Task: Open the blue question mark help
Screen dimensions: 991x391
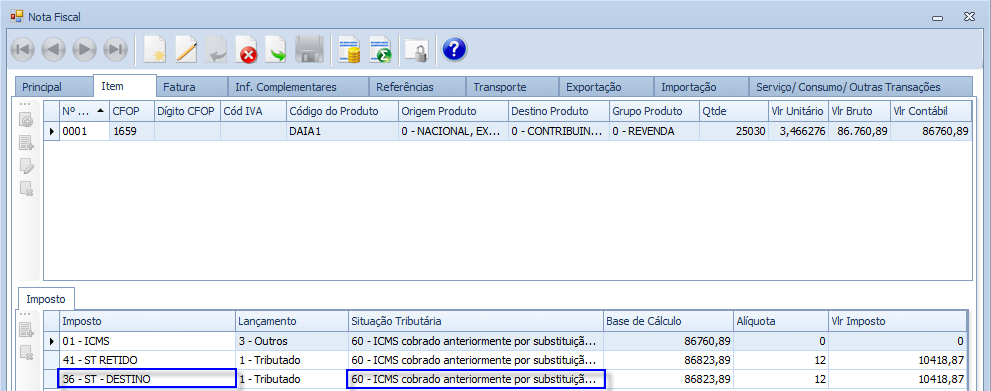Action: tap(454, 49)
